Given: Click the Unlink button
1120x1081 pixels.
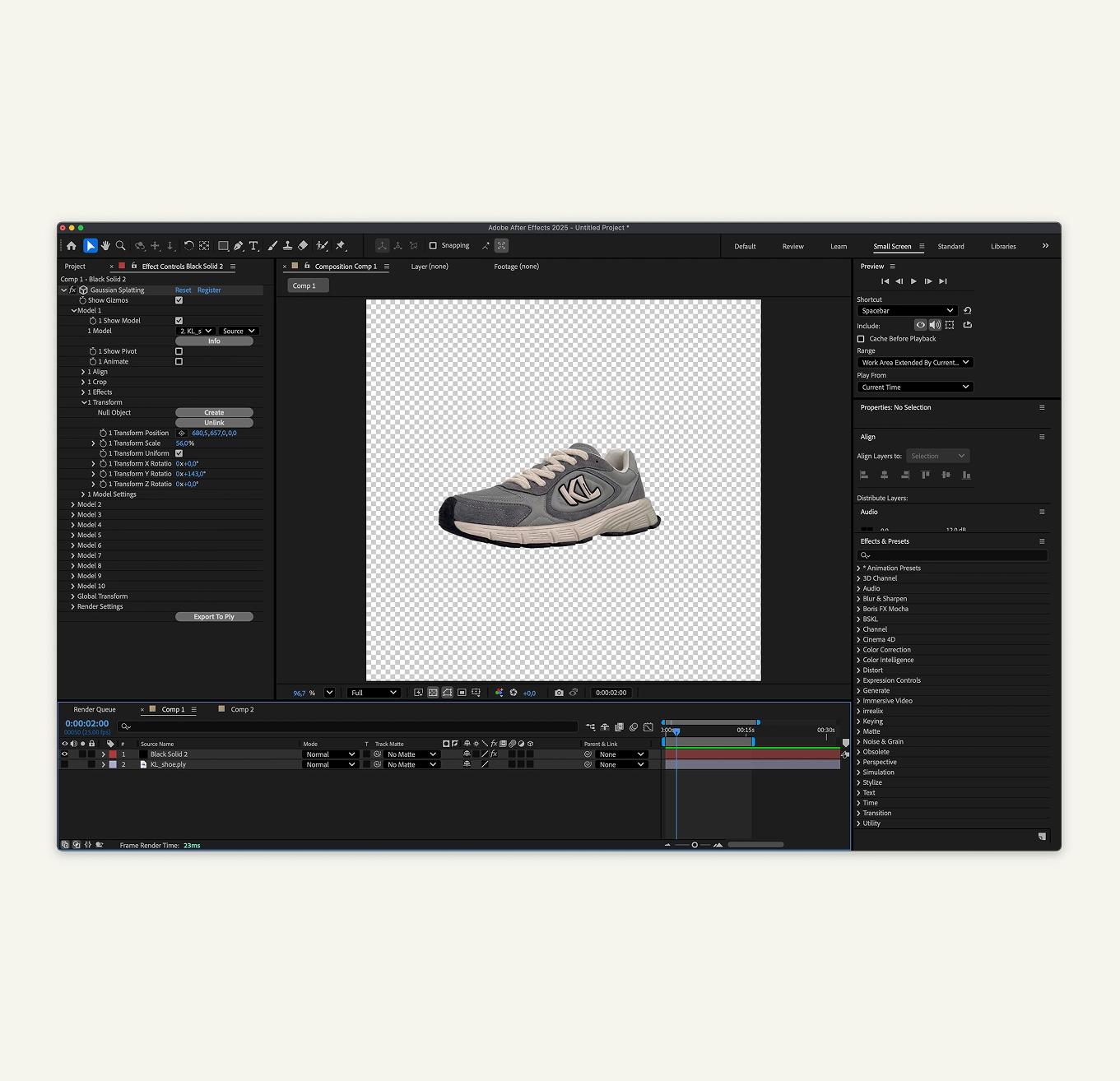Looking at the screenshot, I should 214,423.
